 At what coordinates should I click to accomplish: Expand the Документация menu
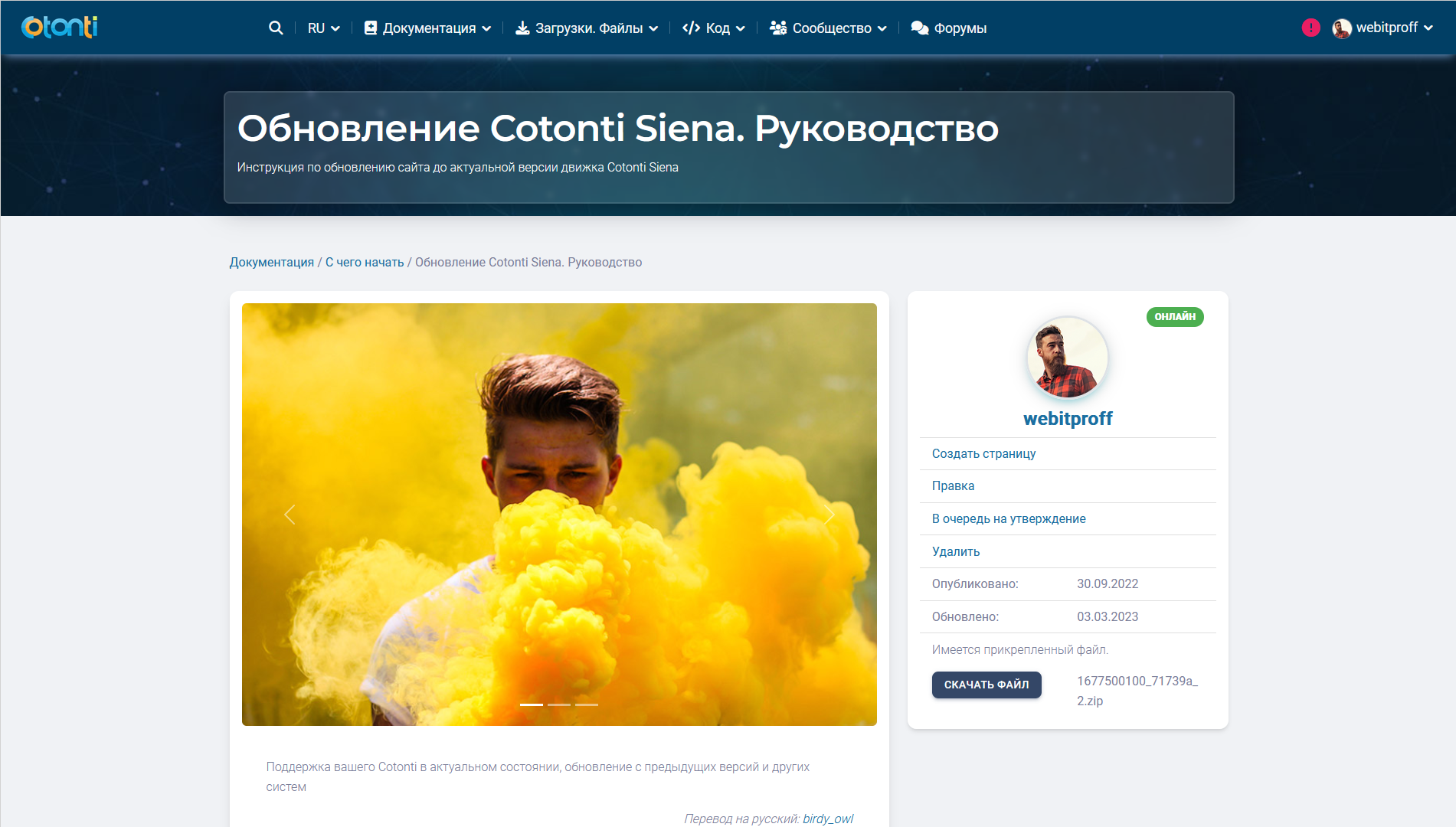coord(427,28)
